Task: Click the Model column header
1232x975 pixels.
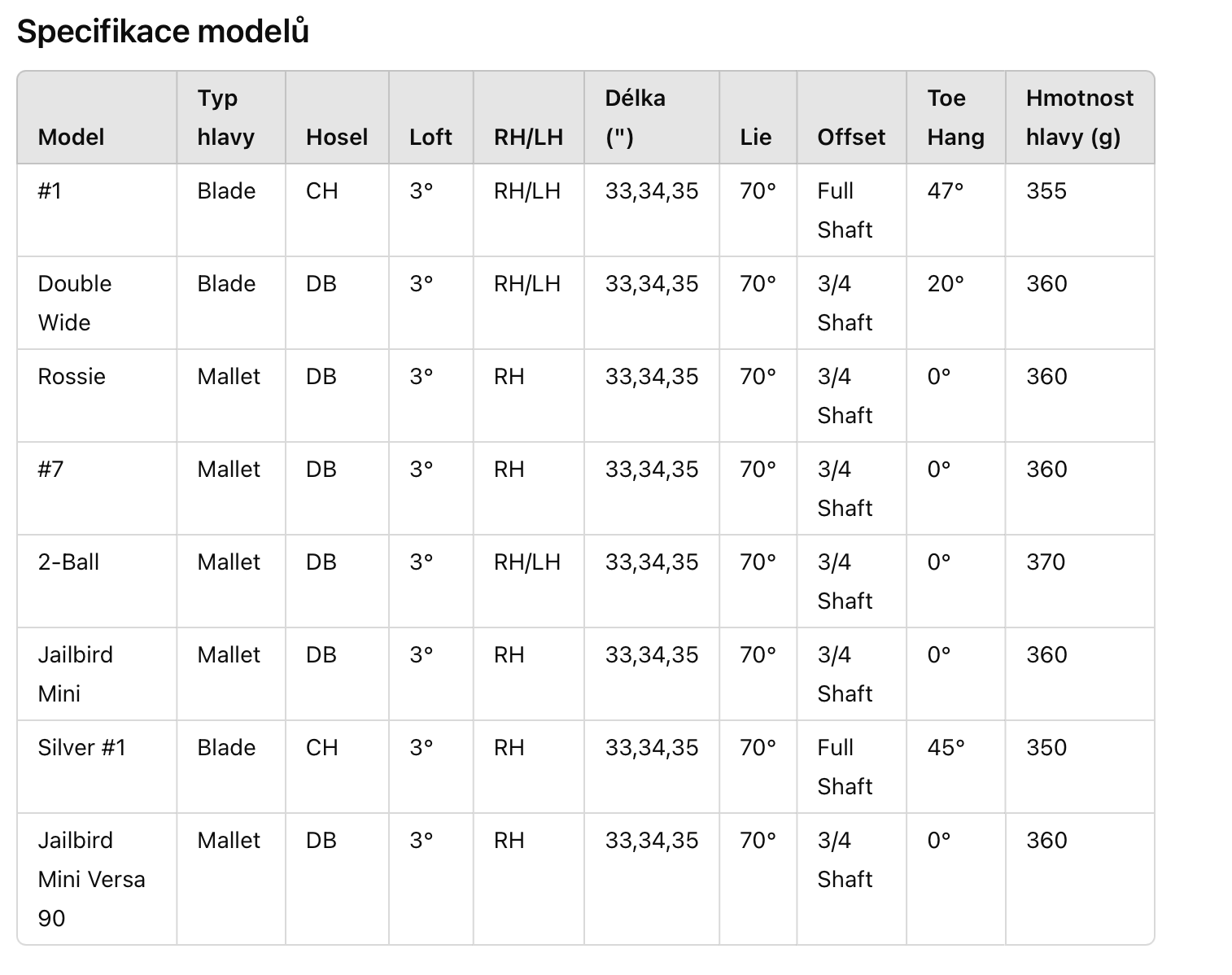Action: point(71,137)
